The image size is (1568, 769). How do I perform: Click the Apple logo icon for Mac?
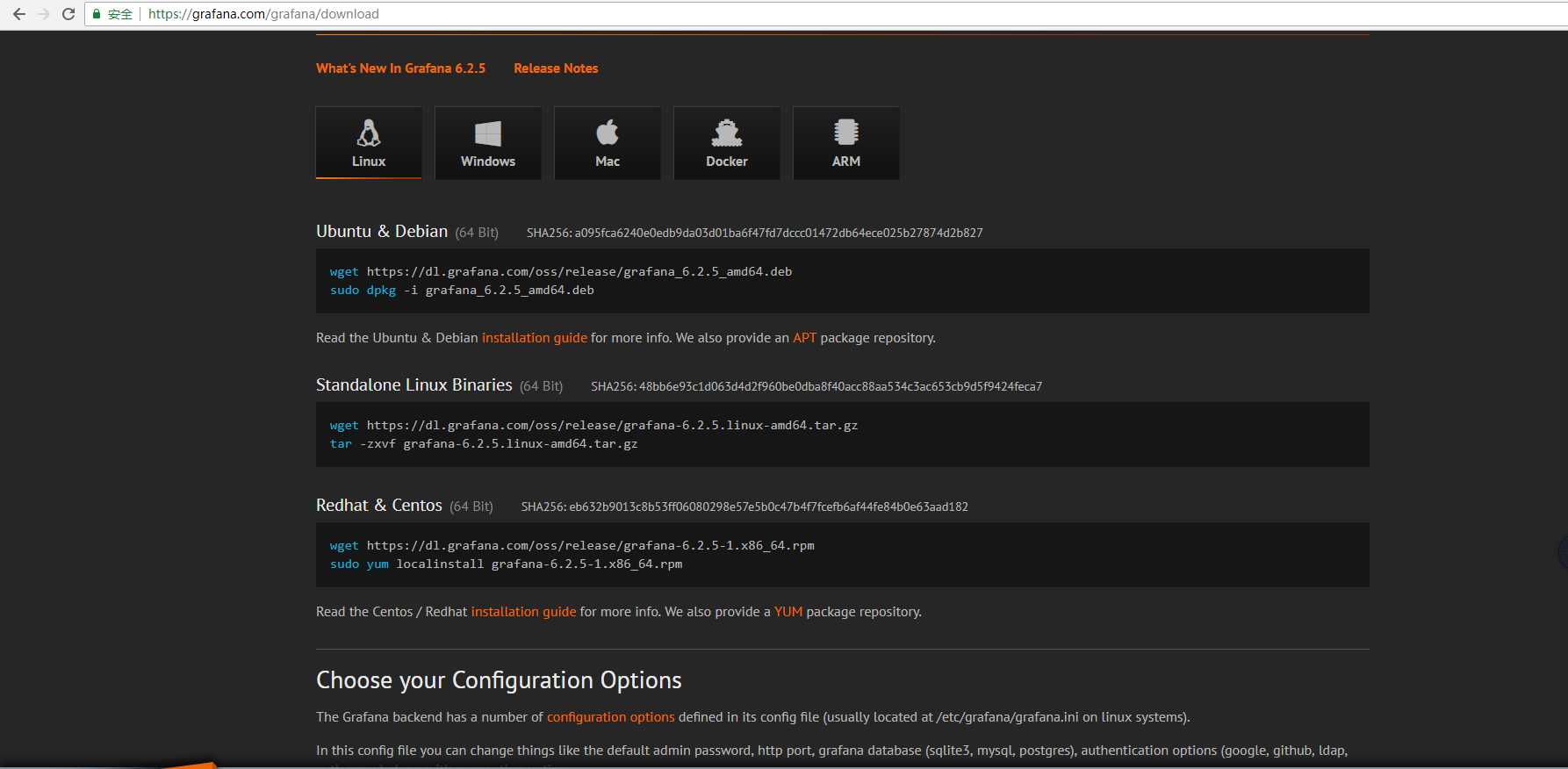[608, 133]
